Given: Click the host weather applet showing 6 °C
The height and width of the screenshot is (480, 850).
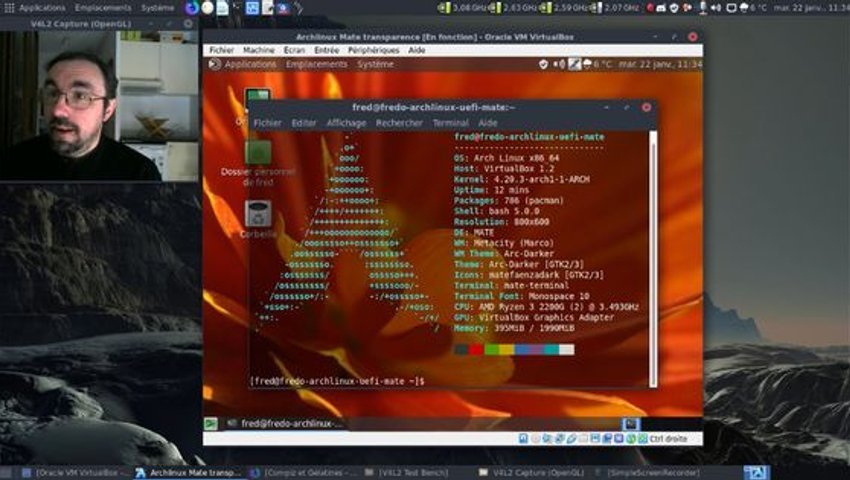Looking at the screenshot, I should click(753, 8).
